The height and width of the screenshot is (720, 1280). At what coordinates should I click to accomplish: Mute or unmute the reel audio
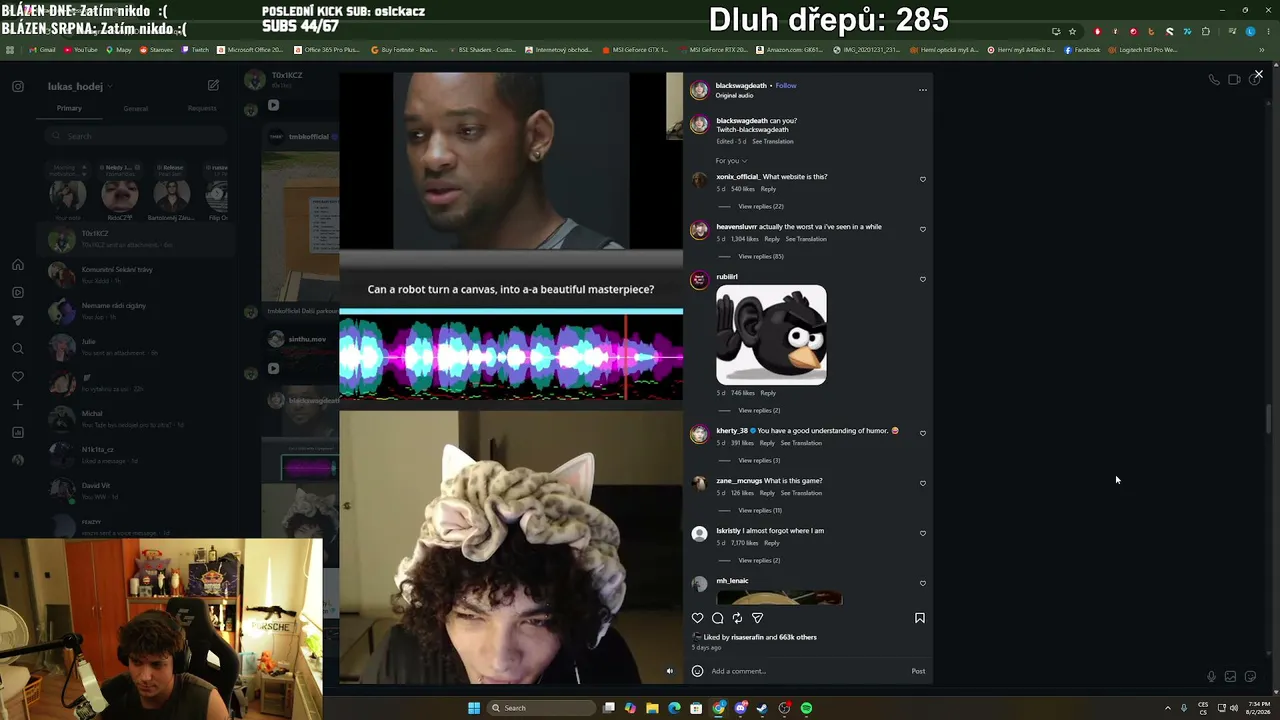[670, 671]
